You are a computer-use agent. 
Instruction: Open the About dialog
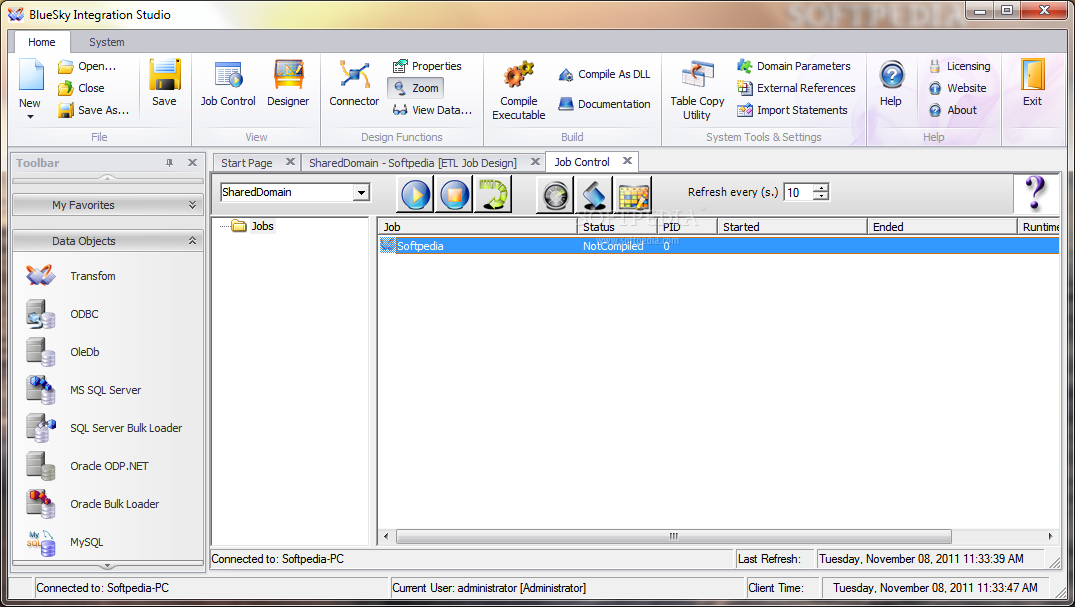(953, 110)
